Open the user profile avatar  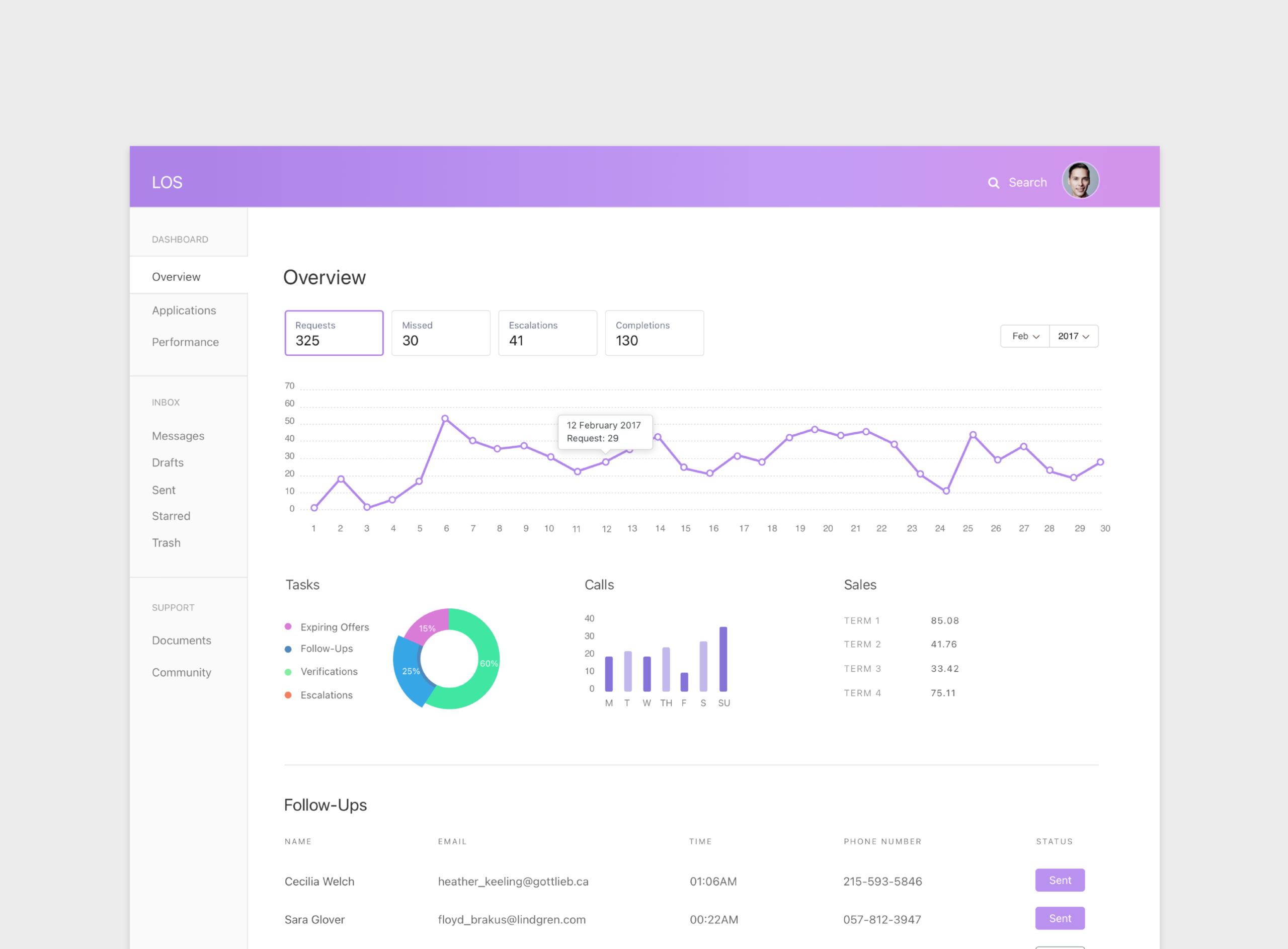(1080, 180)
